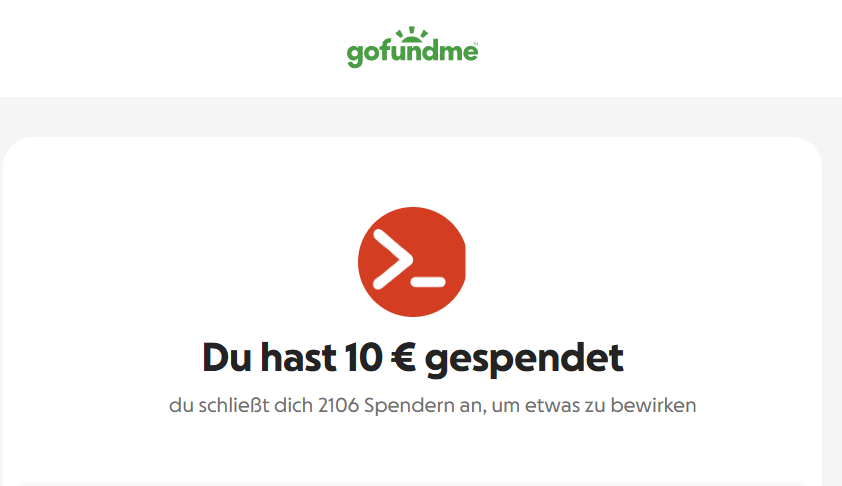The image size is (842, 486).
Task: Click the 'du schließt dich' subtitle text
Action: pyautogui.click(x=241, y=405)
